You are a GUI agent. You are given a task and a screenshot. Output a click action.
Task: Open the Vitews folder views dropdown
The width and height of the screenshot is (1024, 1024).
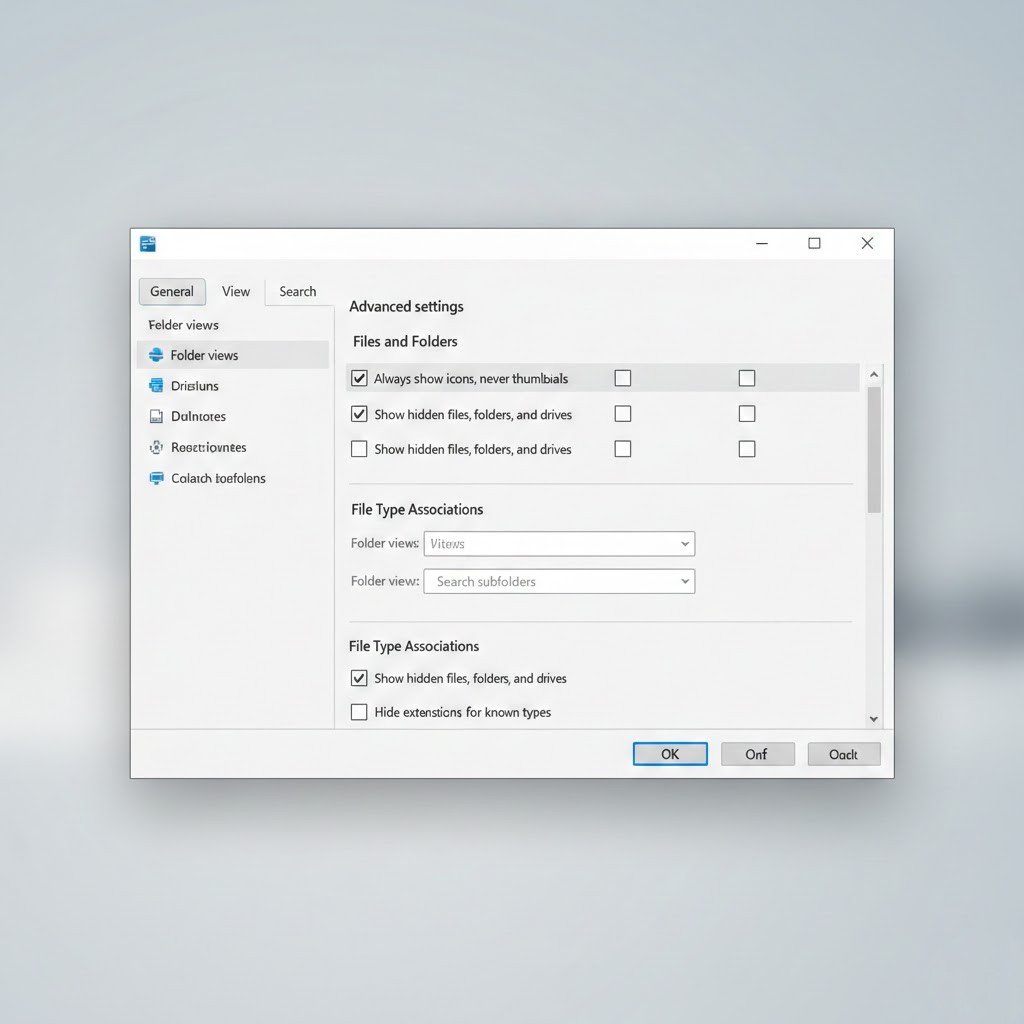pyautogui.click(x=559, y=544)
